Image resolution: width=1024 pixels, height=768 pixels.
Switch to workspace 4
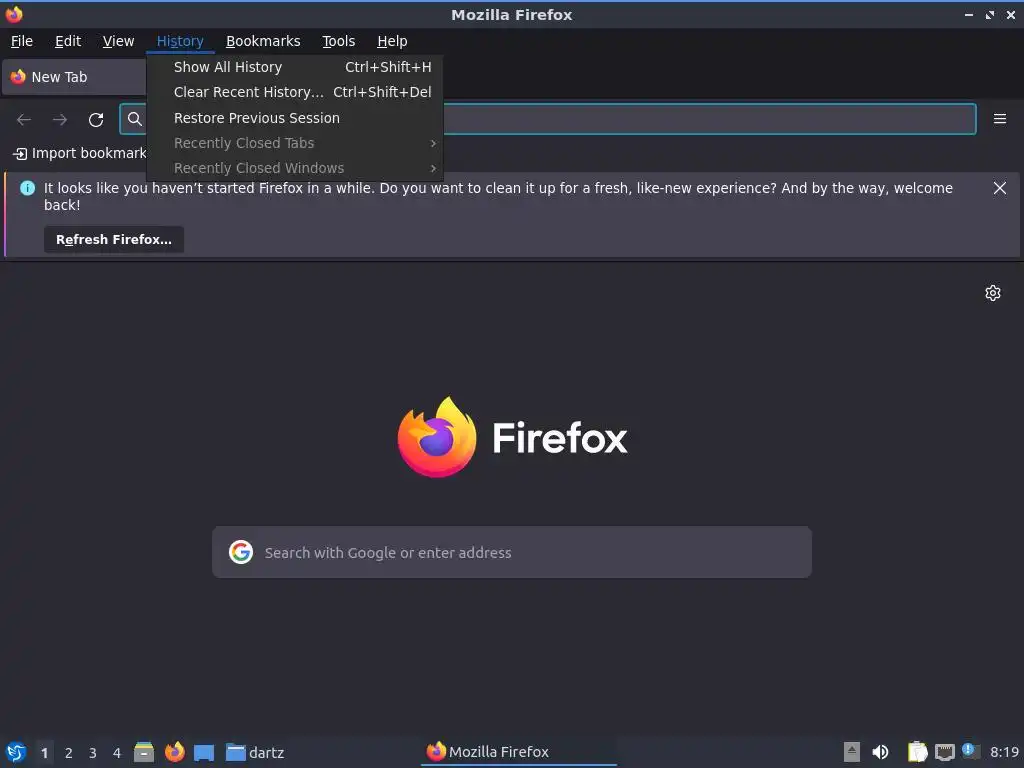coord(117,753)
